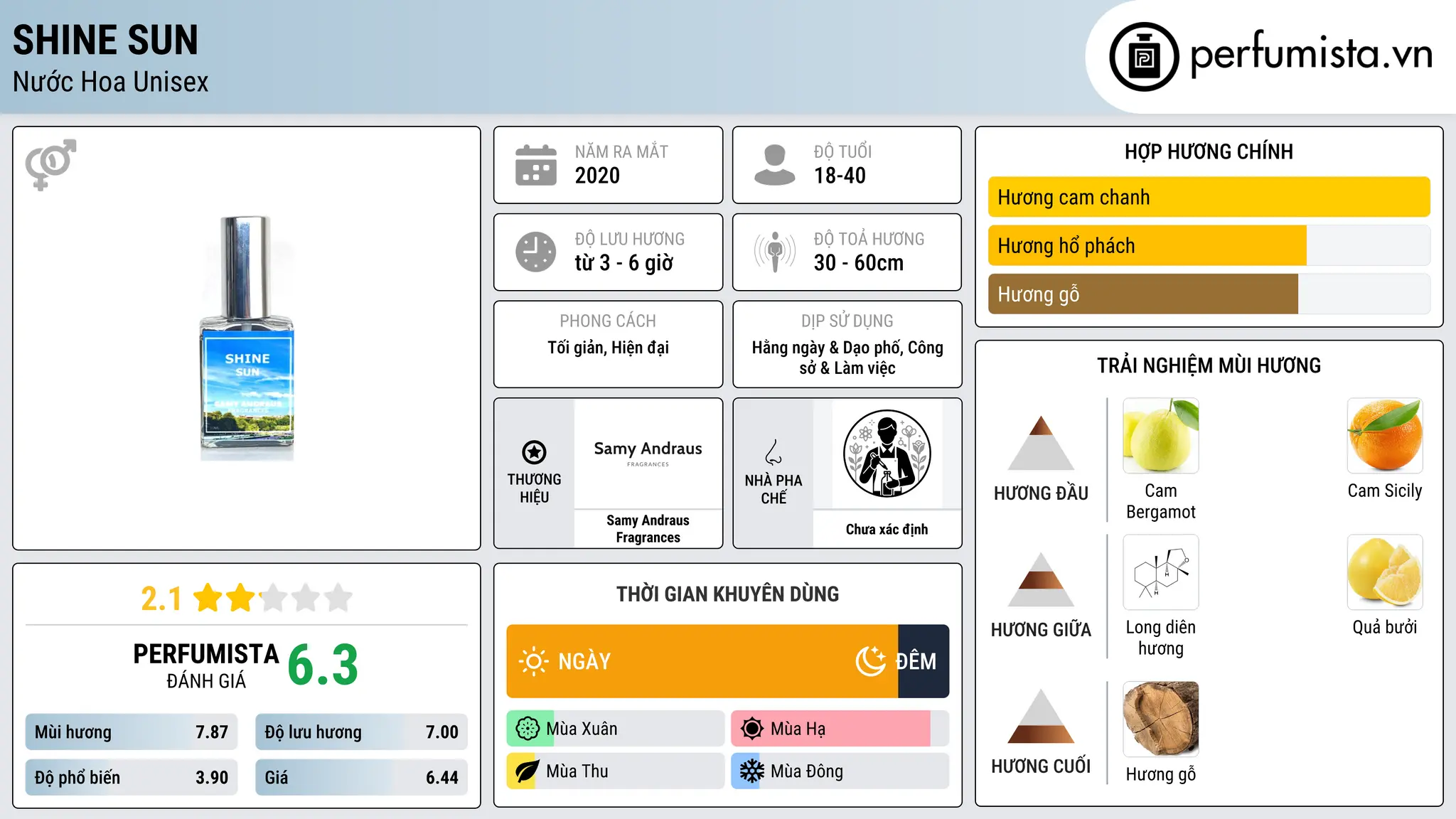The height and width of the screenshot is (819, 1456).
Task: Click the user rating number 2.1
Action: click(x=161, y=599)
